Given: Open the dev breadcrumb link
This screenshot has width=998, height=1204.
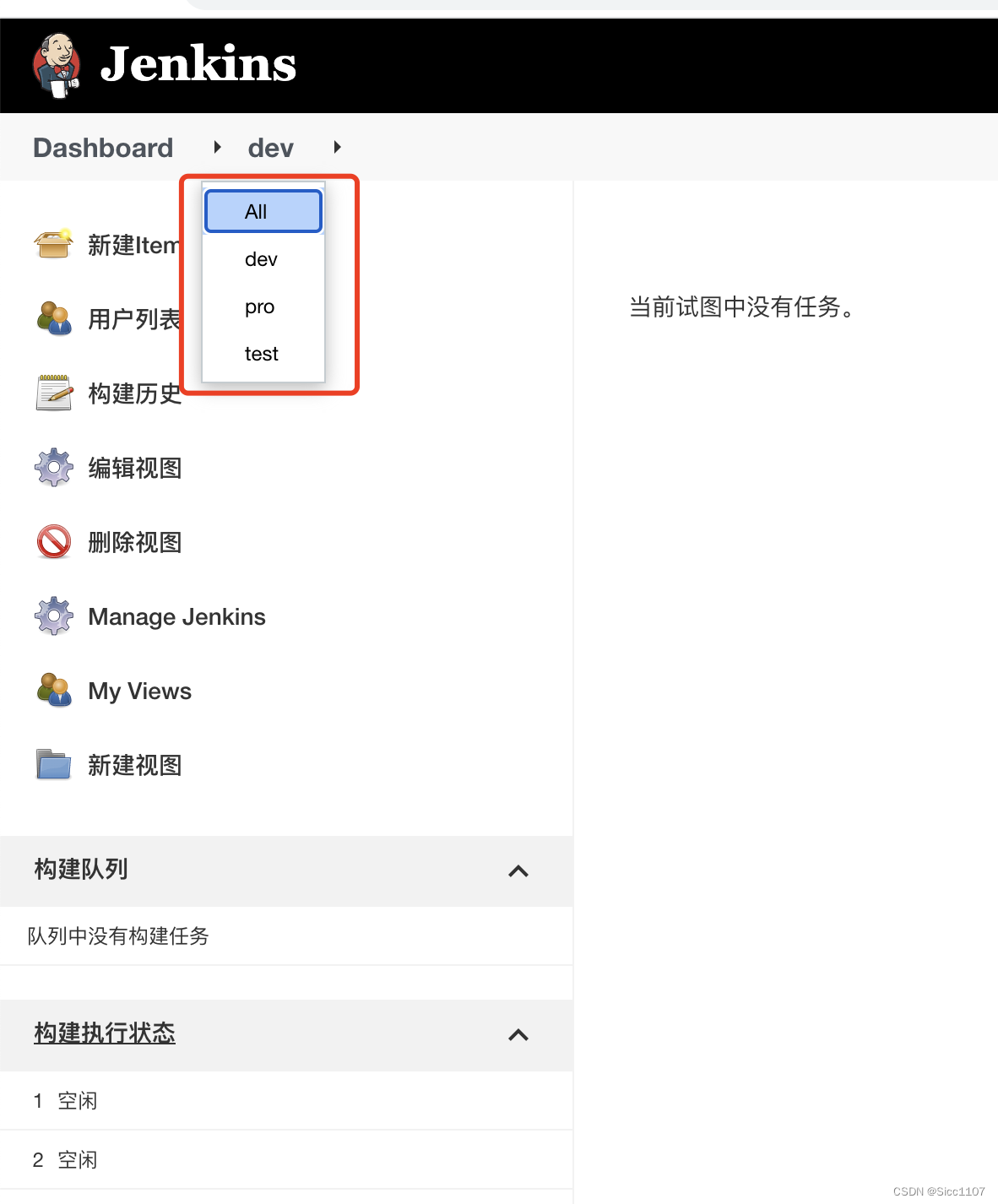Looking at the screenshot, I should (x=270, y=148).
